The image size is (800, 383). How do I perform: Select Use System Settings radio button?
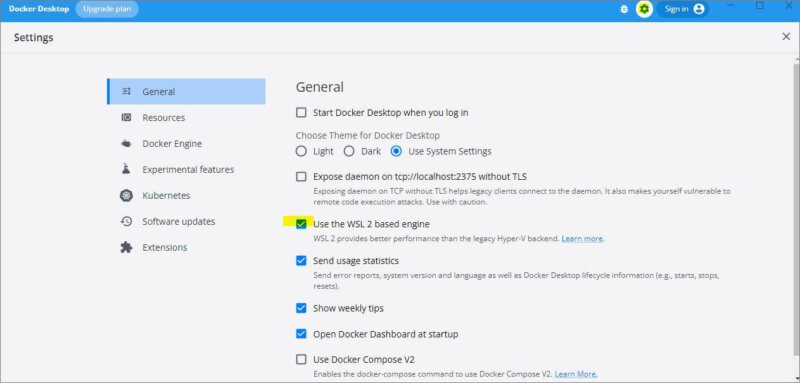(396, 151)
